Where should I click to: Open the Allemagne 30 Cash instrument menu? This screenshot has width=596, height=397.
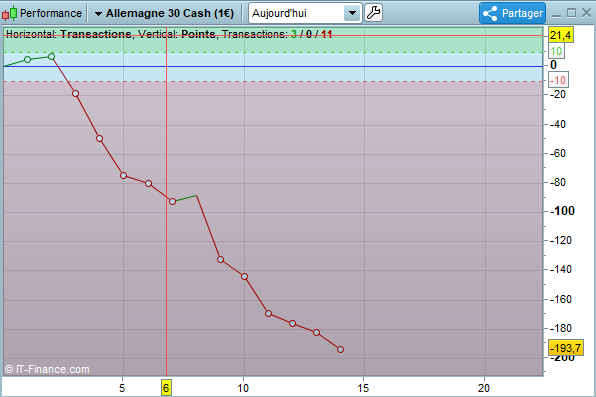(x=164, y=13)
